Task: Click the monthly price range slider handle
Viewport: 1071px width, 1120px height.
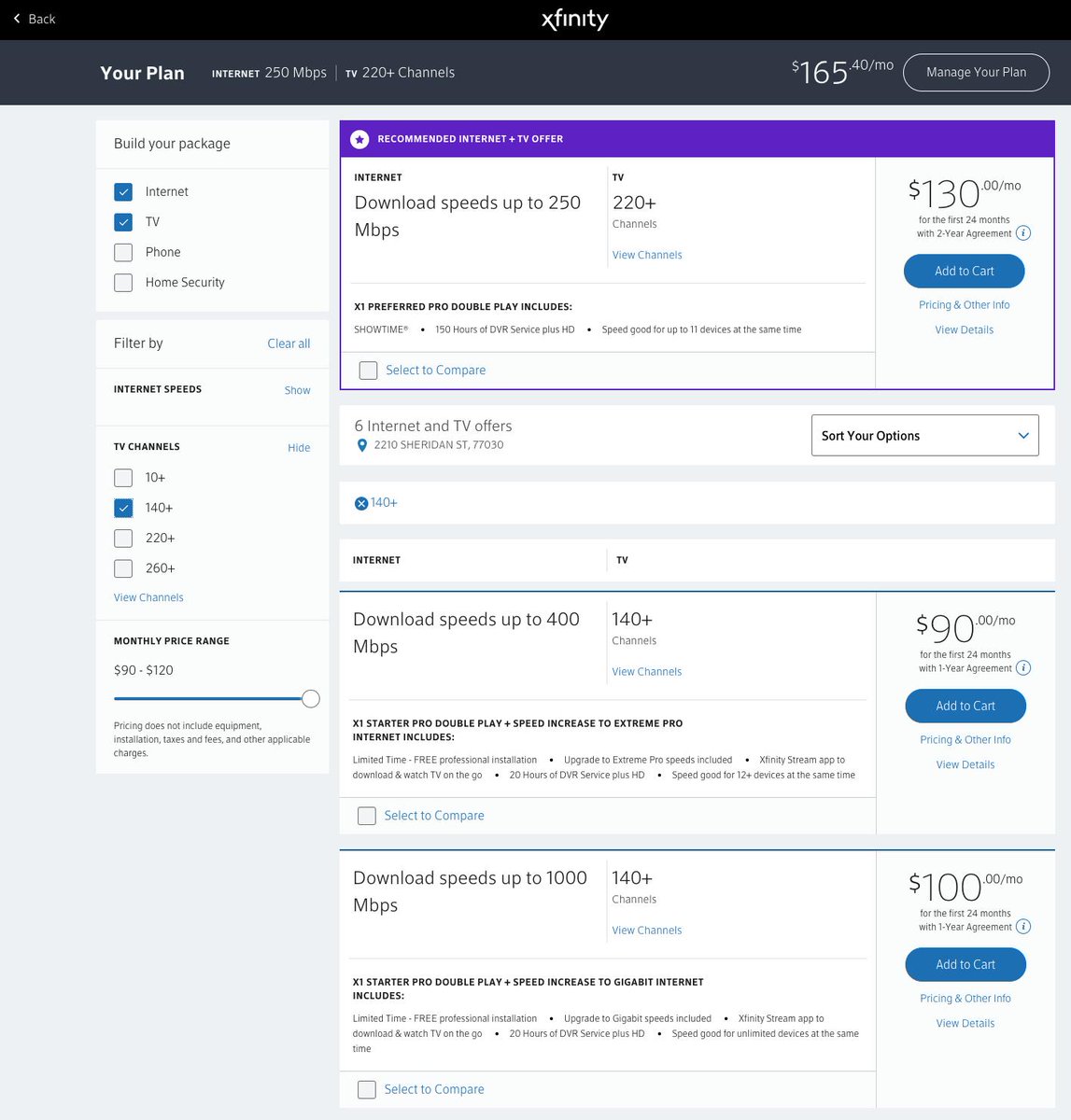Action: pos(311,699)
